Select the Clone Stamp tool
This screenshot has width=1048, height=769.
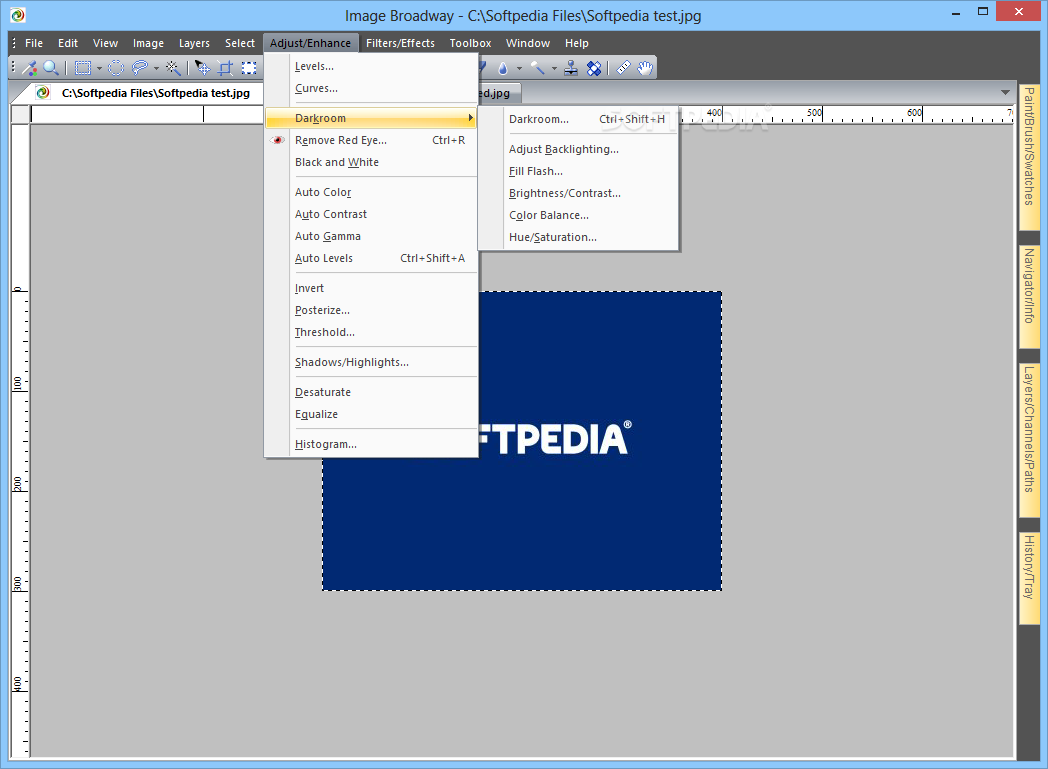coord(571,67)
